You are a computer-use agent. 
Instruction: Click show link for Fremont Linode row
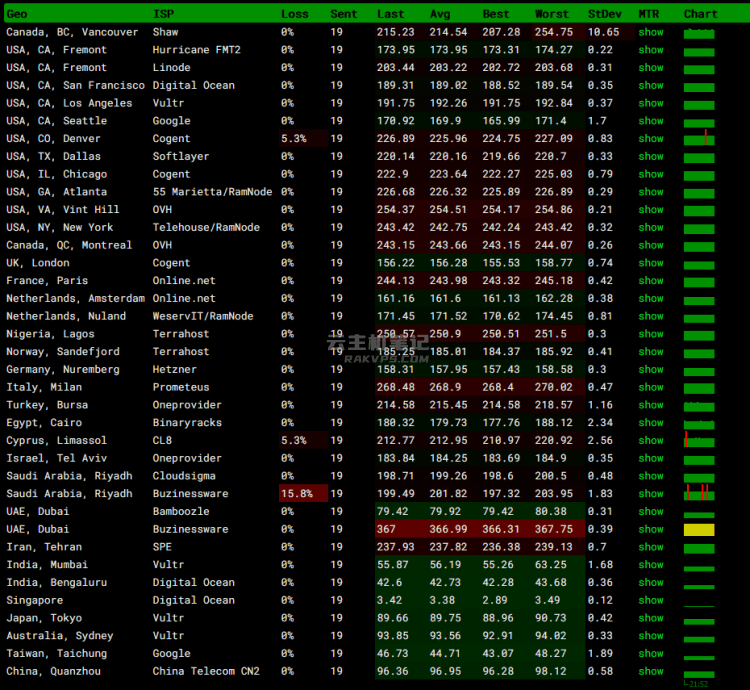coord(651,67)
